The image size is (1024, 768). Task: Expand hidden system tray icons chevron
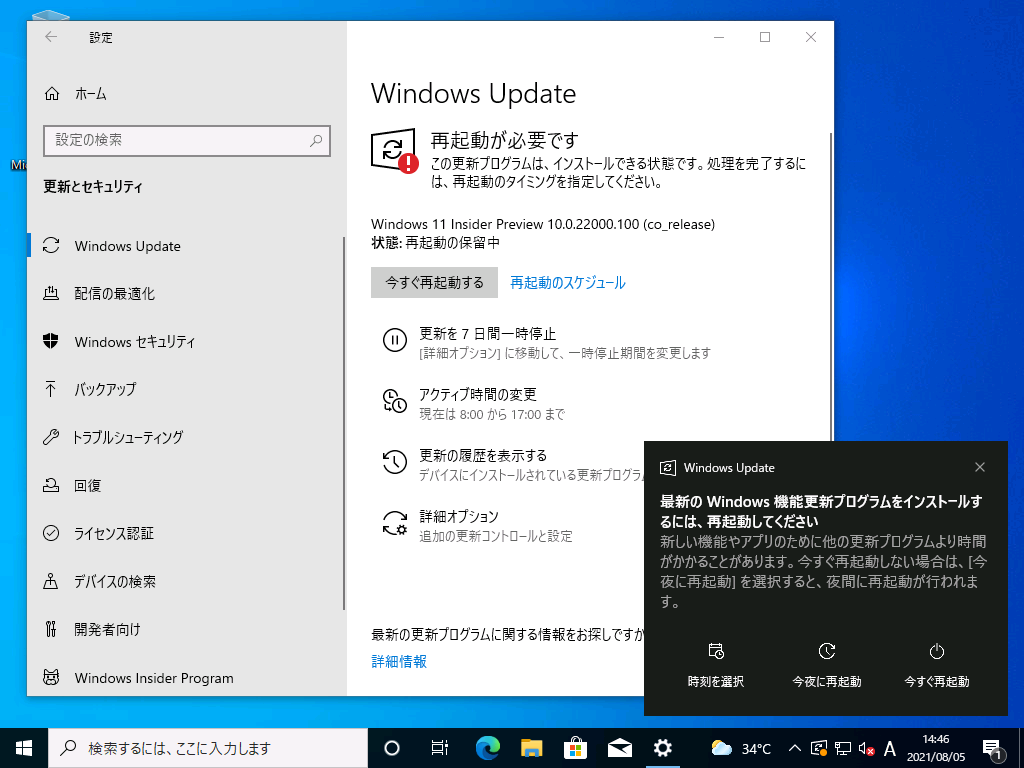click(795, 748)
